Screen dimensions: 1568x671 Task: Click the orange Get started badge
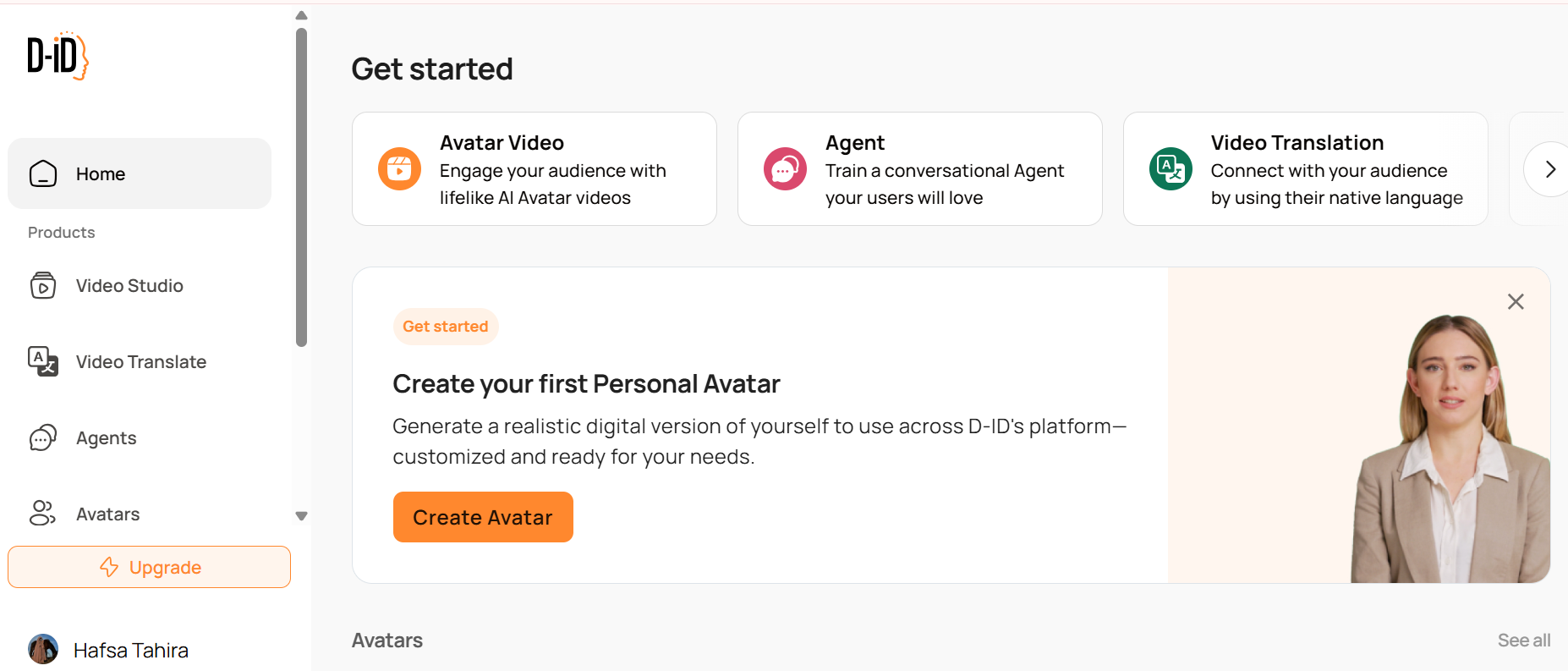pos(446,327)
